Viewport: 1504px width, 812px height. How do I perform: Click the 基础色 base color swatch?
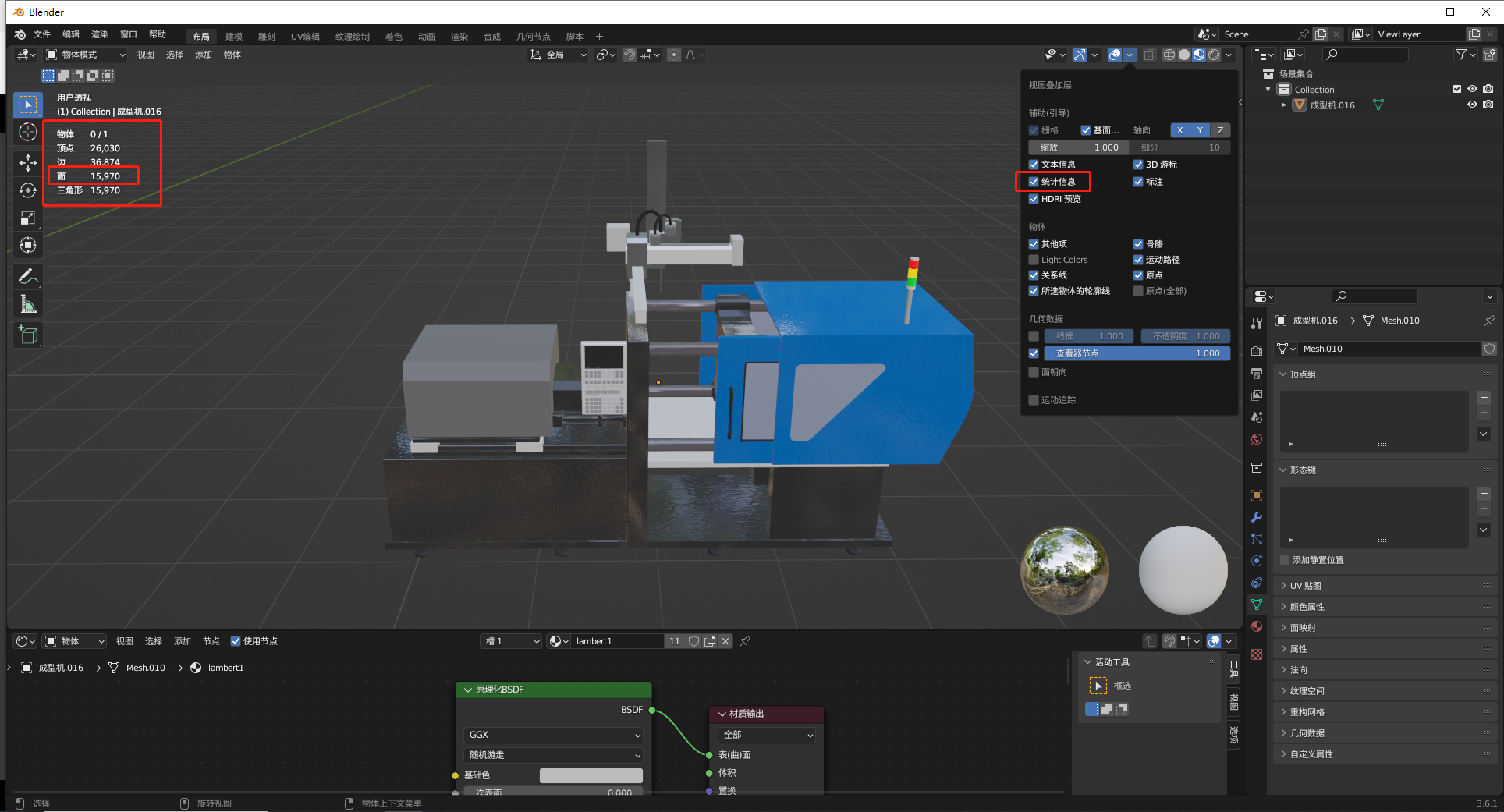591,775
